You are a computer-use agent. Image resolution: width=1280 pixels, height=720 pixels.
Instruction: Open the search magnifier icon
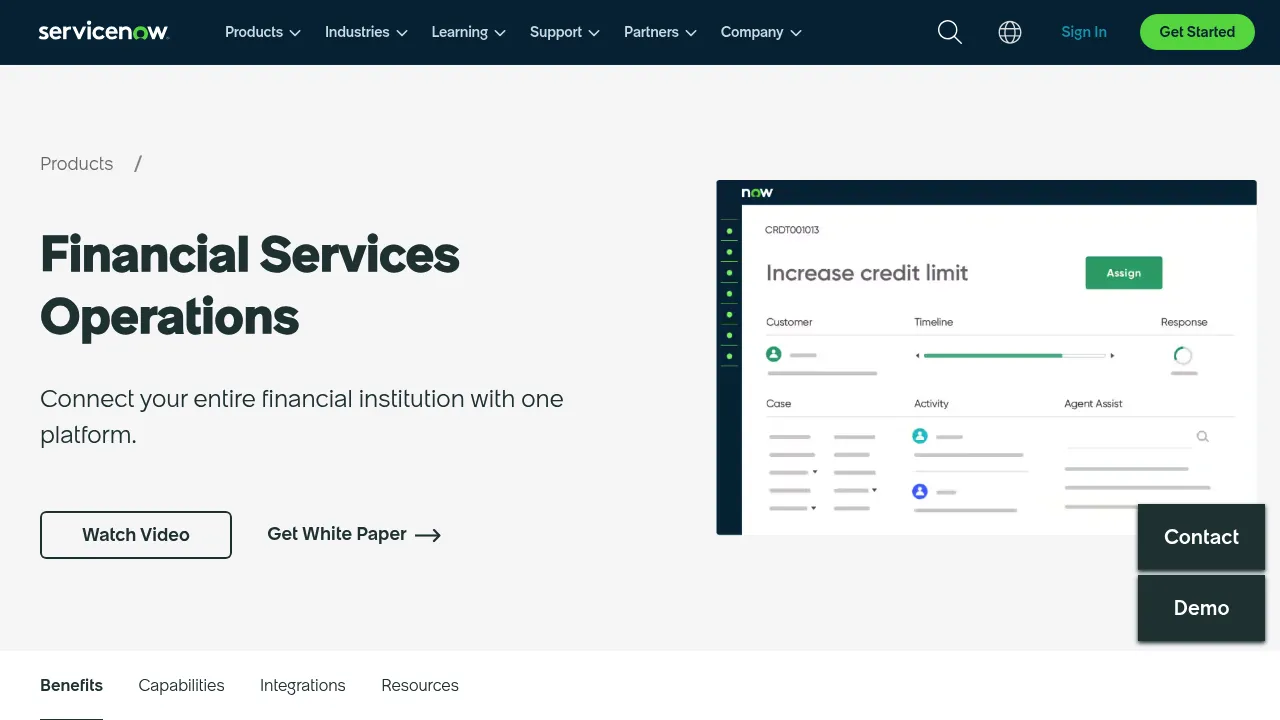pos(950,32)
